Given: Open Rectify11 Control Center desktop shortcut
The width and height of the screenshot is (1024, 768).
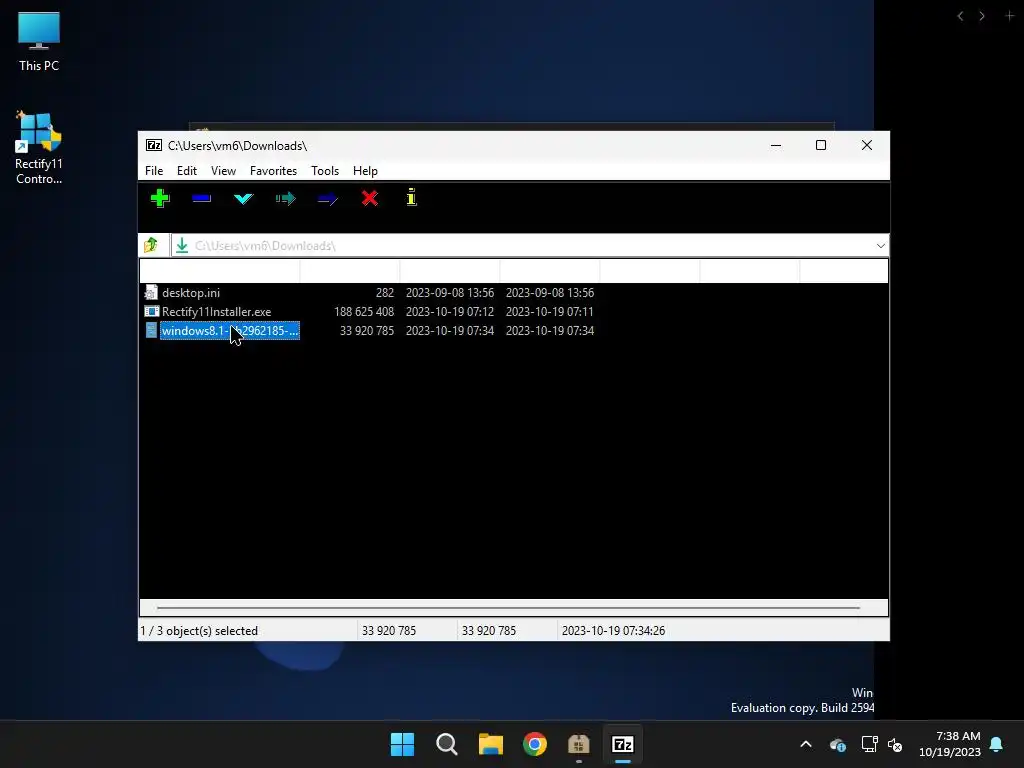Looking at the screenshot, I should 39,148.
